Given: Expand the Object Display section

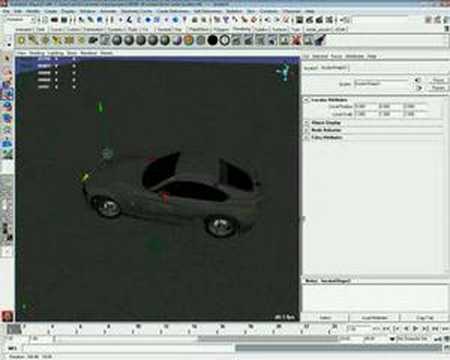Looking at the screenshot, I should click(x=307, y=123).
